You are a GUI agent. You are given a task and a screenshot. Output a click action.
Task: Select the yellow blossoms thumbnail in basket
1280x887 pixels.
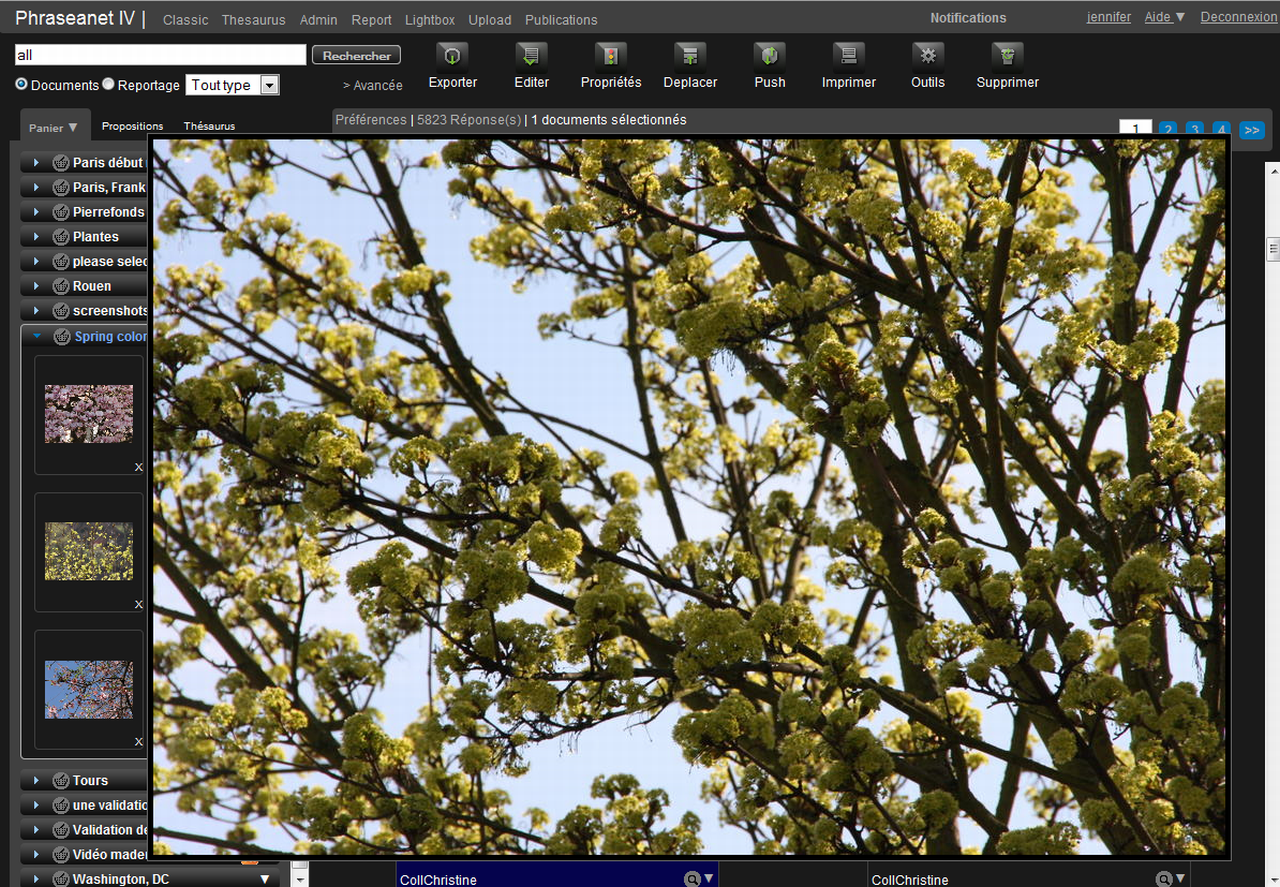89,551
